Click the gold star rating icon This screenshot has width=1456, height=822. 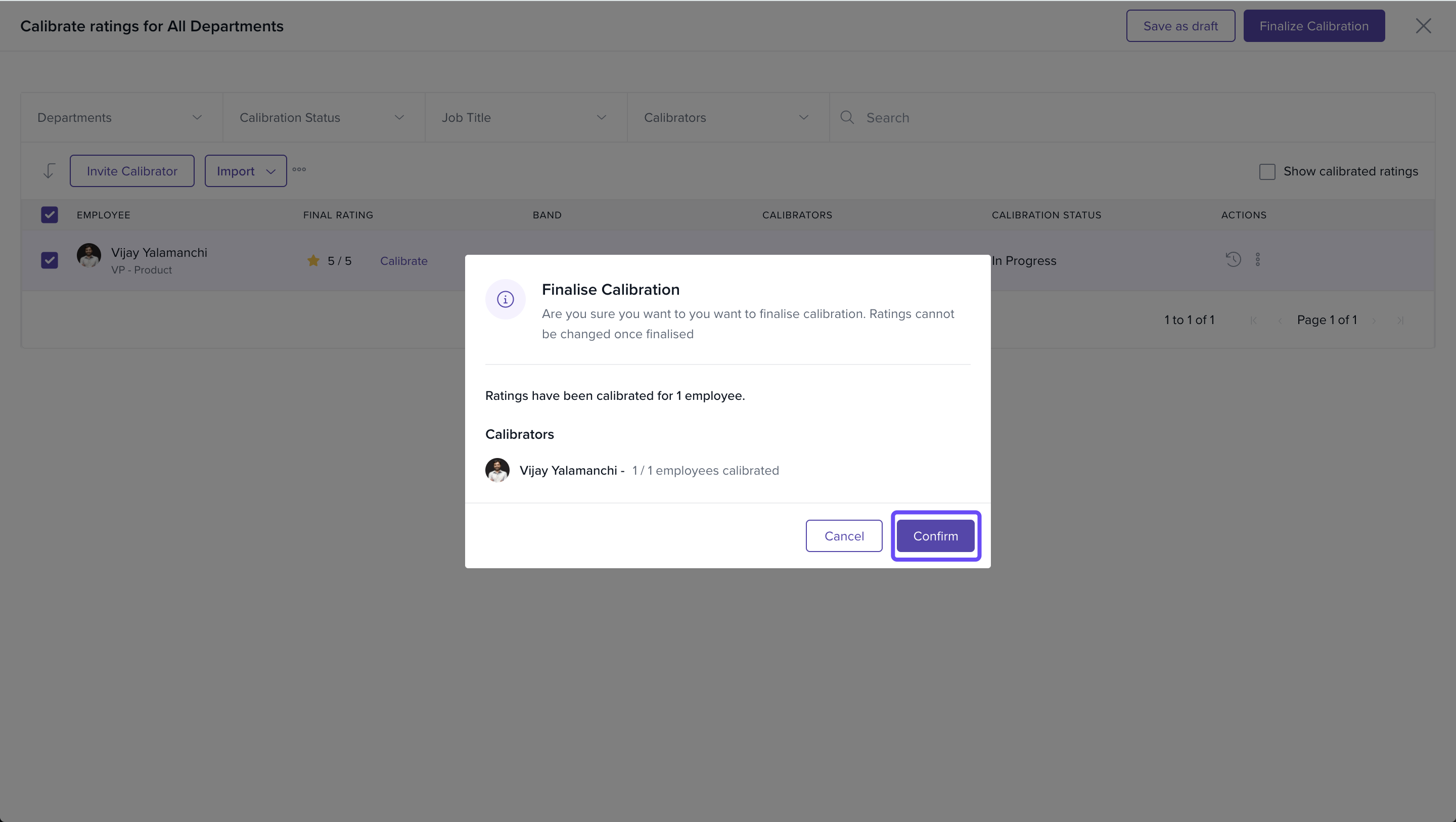(x=313, y=261)
